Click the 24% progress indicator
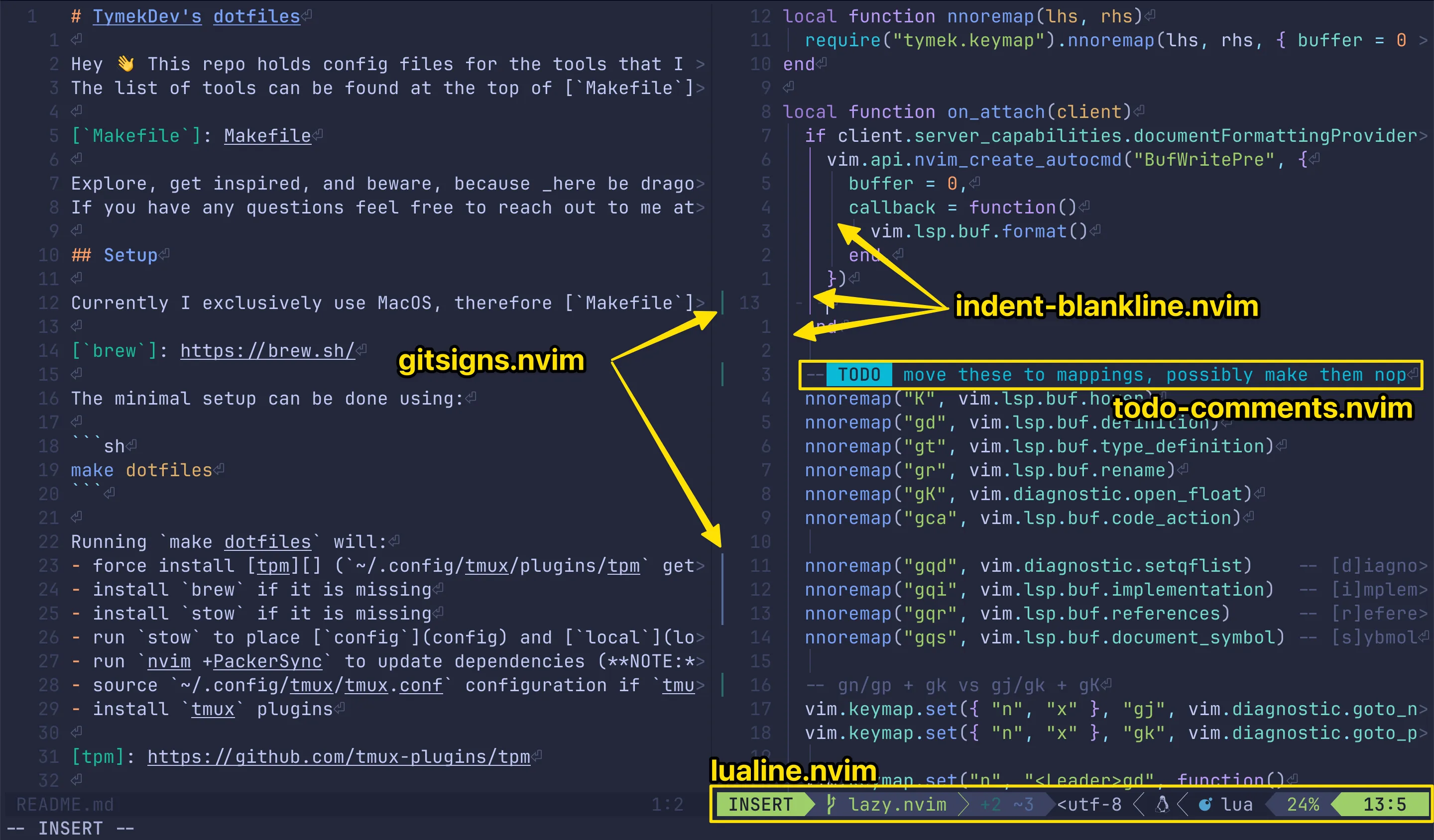This screenshot has height=840, width=1434. [1303, 804]
